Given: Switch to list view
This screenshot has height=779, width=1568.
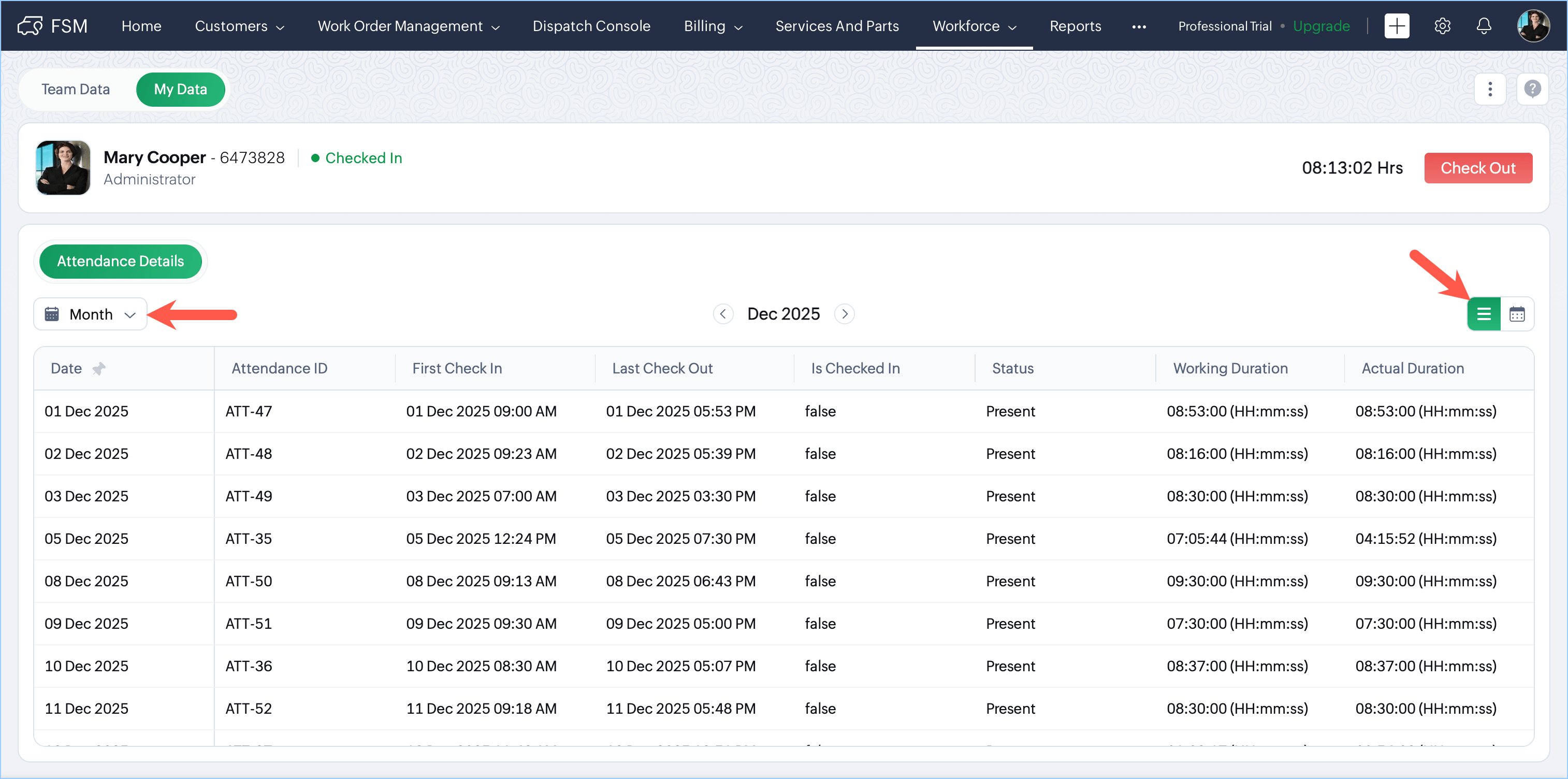Looking at the screenshot, I should (x=1484, y=314).
